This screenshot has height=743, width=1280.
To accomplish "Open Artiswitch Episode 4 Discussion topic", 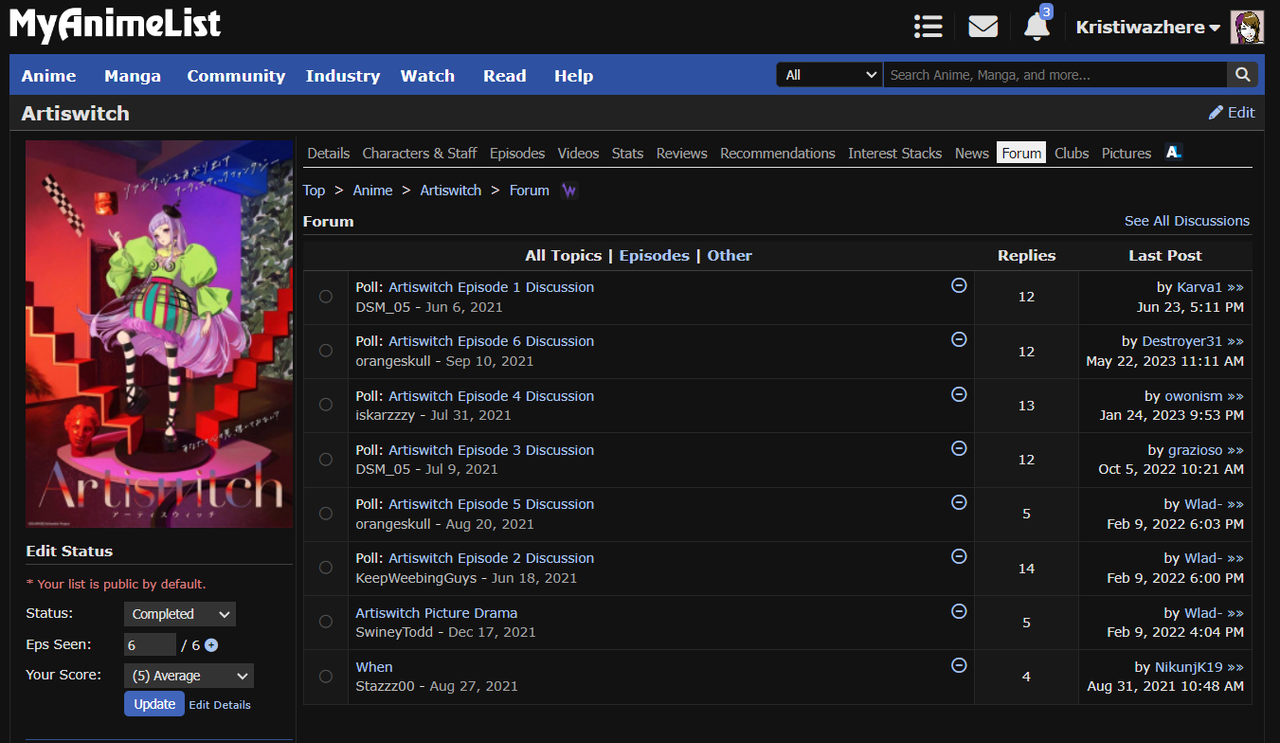I will point(491,396).
